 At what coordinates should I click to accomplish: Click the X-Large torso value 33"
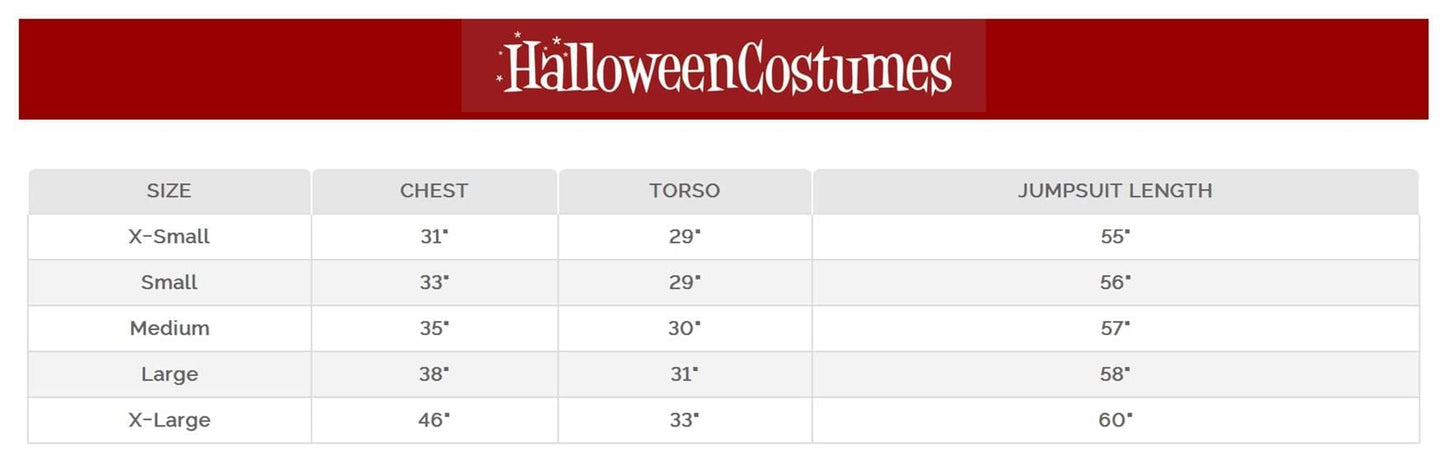pos(684,421)
